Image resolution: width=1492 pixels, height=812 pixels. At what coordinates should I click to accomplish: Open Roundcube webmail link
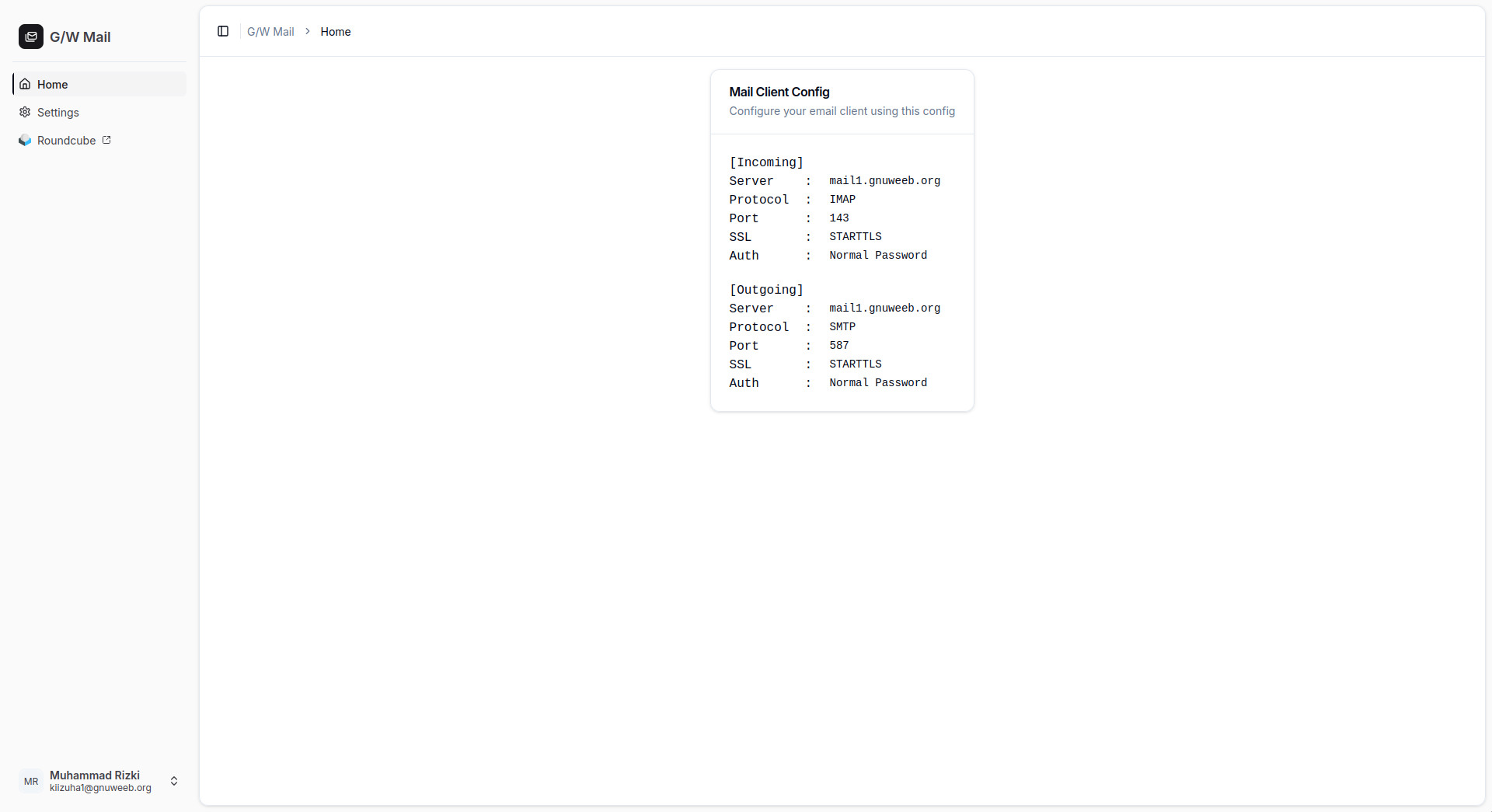99,140
